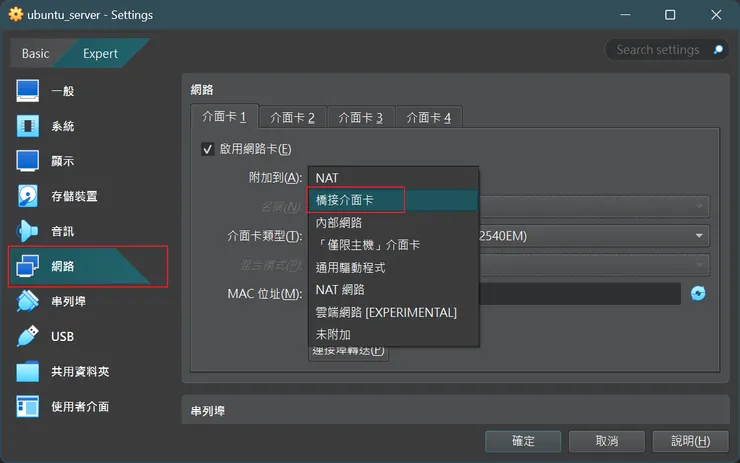Viewport: 740px width, 463px height.
Task: Open help with 說明(H) button
Action: [x=690, y=441]
